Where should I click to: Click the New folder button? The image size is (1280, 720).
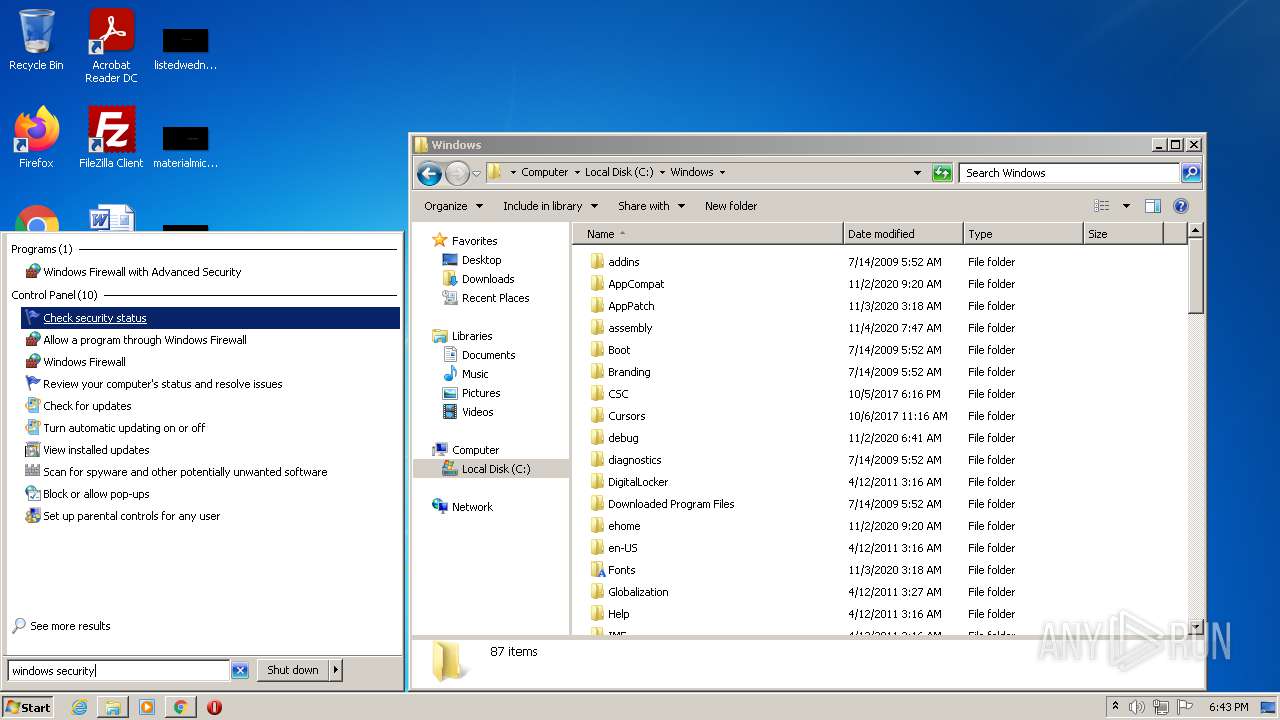731,206
